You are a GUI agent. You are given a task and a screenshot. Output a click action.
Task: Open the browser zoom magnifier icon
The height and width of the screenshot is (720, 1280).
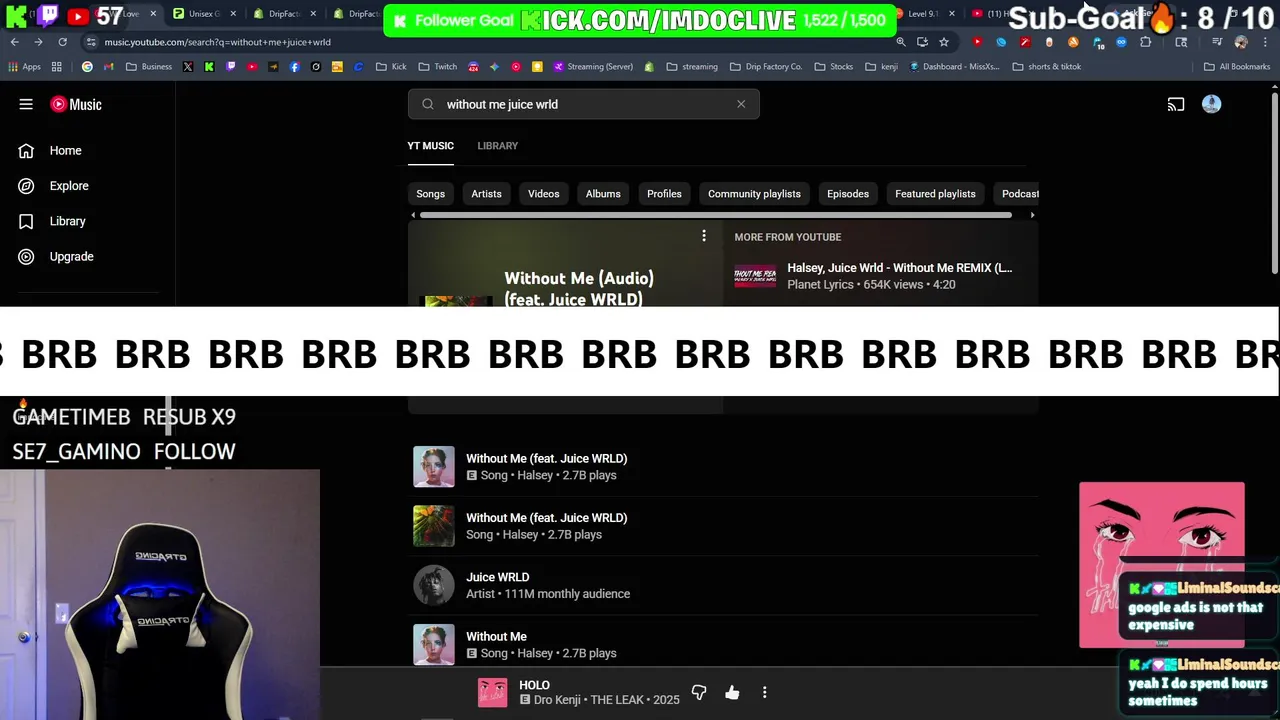click(x=901, y=42)
